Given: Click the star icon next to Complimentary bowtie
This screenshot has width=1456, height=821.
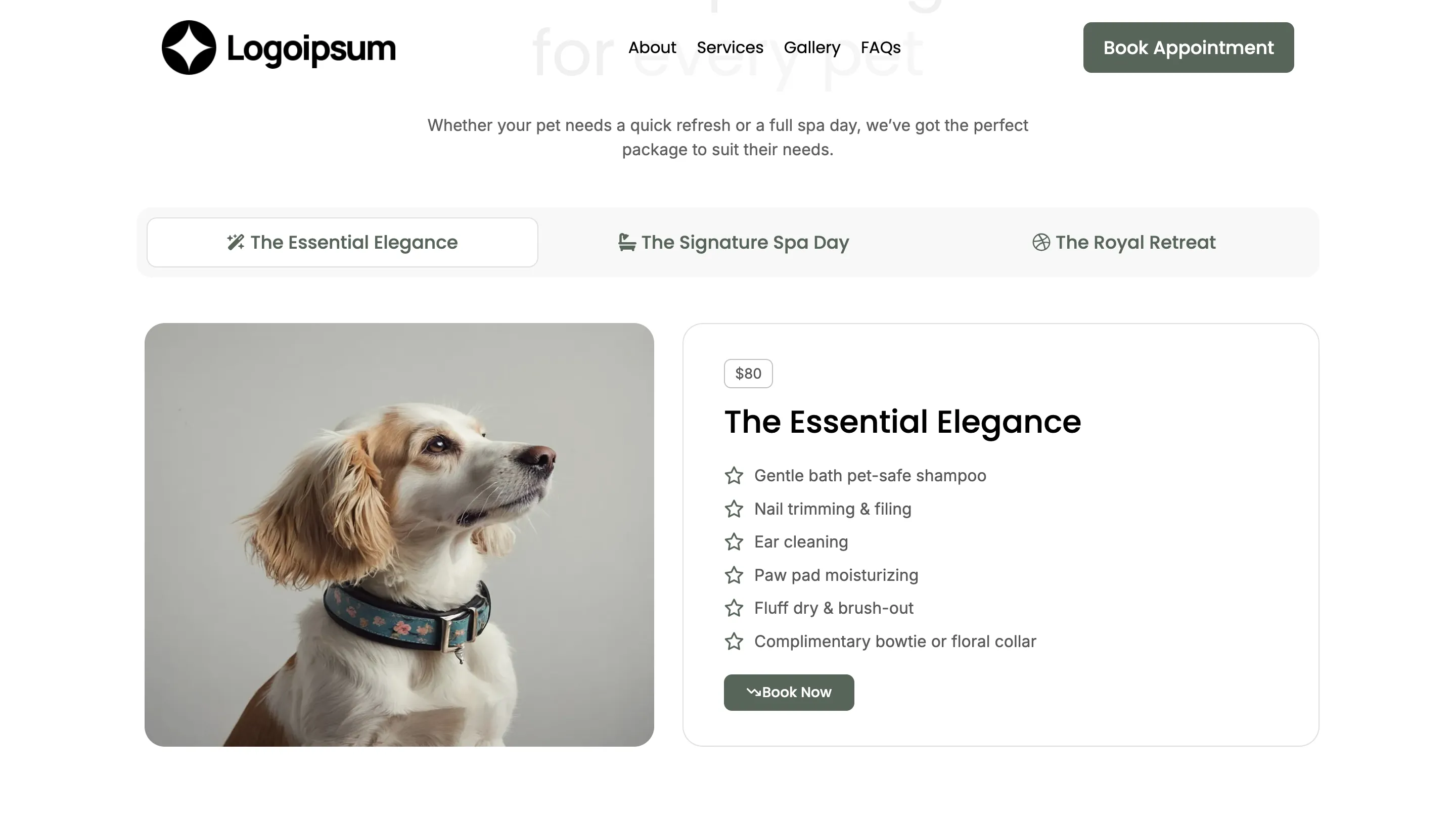Looking at the screenshot, I should pos(734,642).
